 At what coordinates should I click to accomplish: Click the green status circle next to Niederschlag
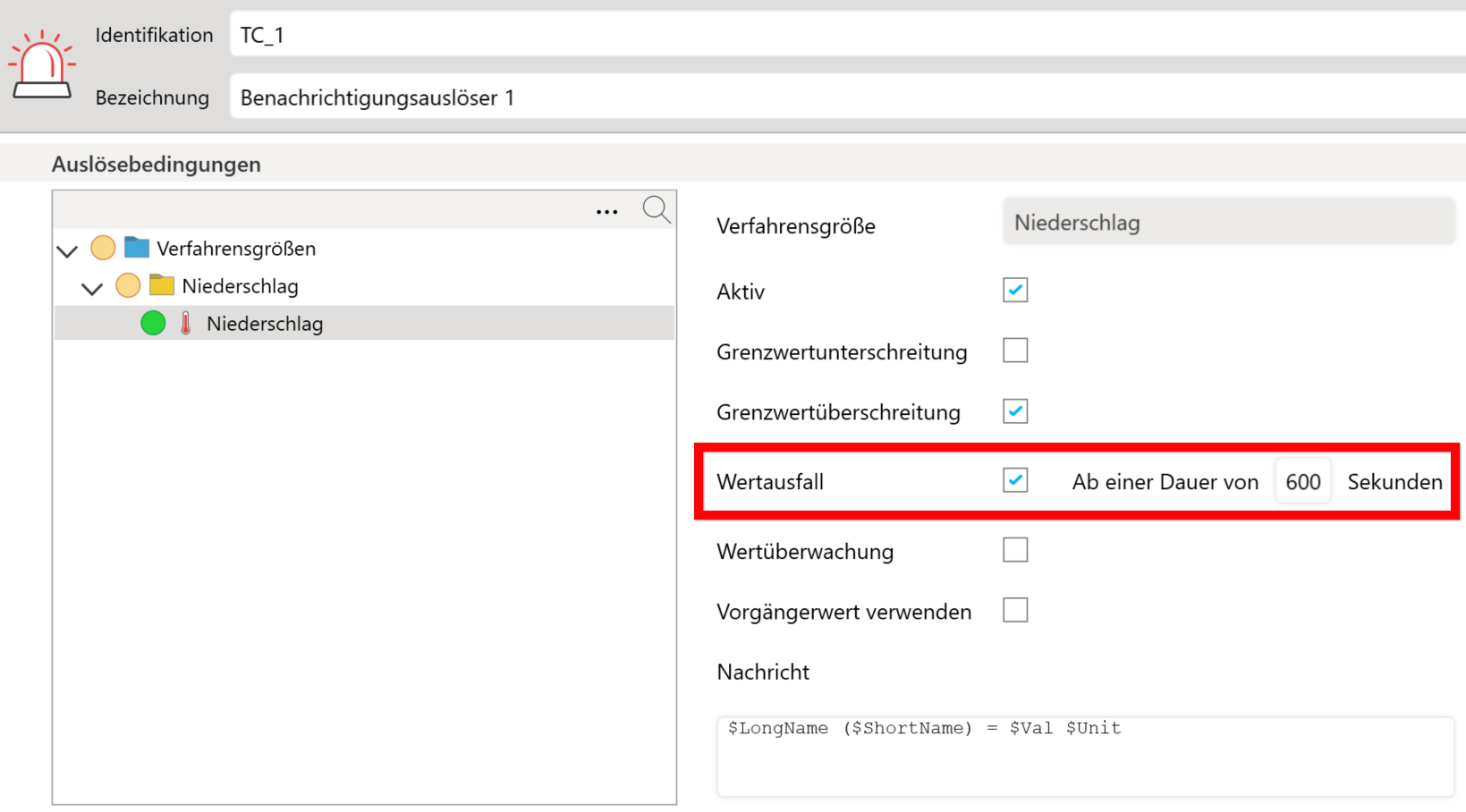(153, 323)
